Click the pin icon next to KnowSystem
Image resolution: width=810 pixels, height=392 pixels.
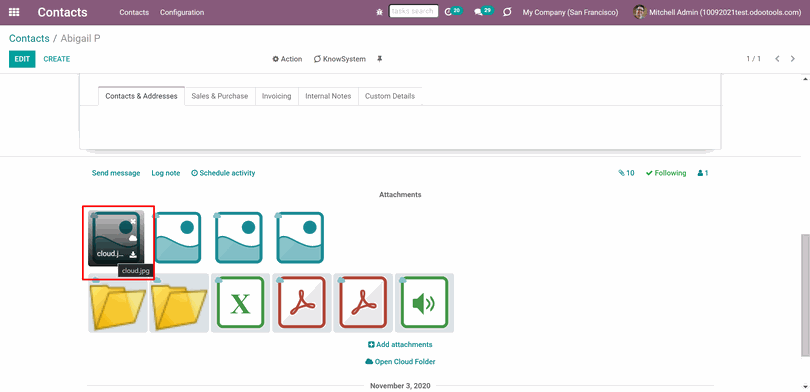point(380,59)
